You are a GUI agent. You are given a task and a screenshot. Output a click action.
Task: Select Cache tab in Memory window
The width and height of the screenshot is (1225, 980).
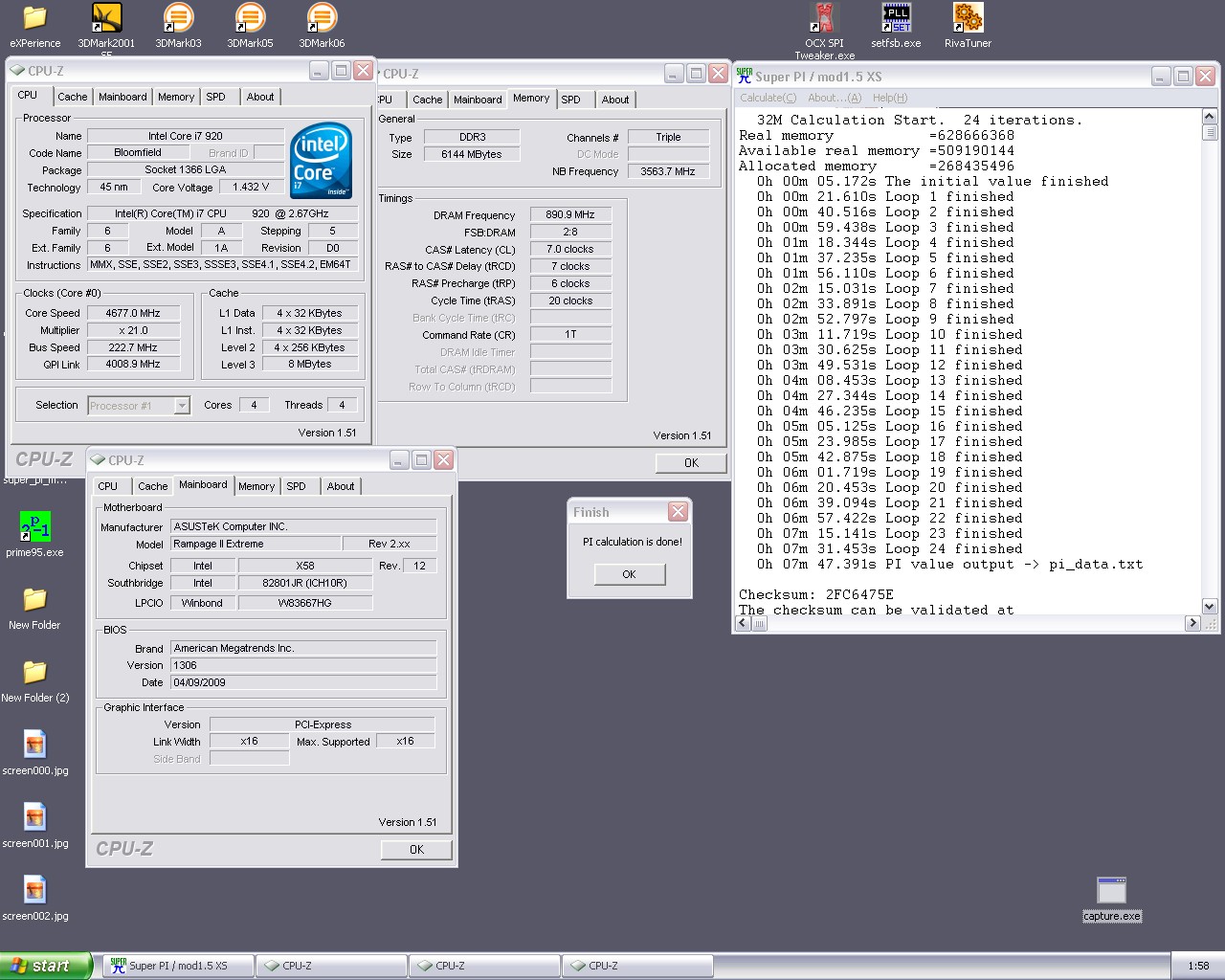click(x=427, y=100)
